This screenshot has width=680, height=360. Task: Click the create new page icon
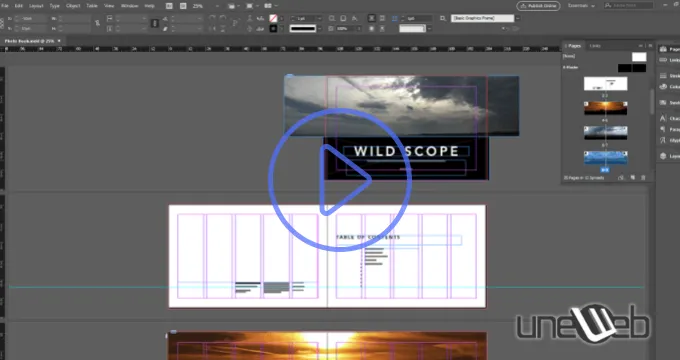click(632, 178)
